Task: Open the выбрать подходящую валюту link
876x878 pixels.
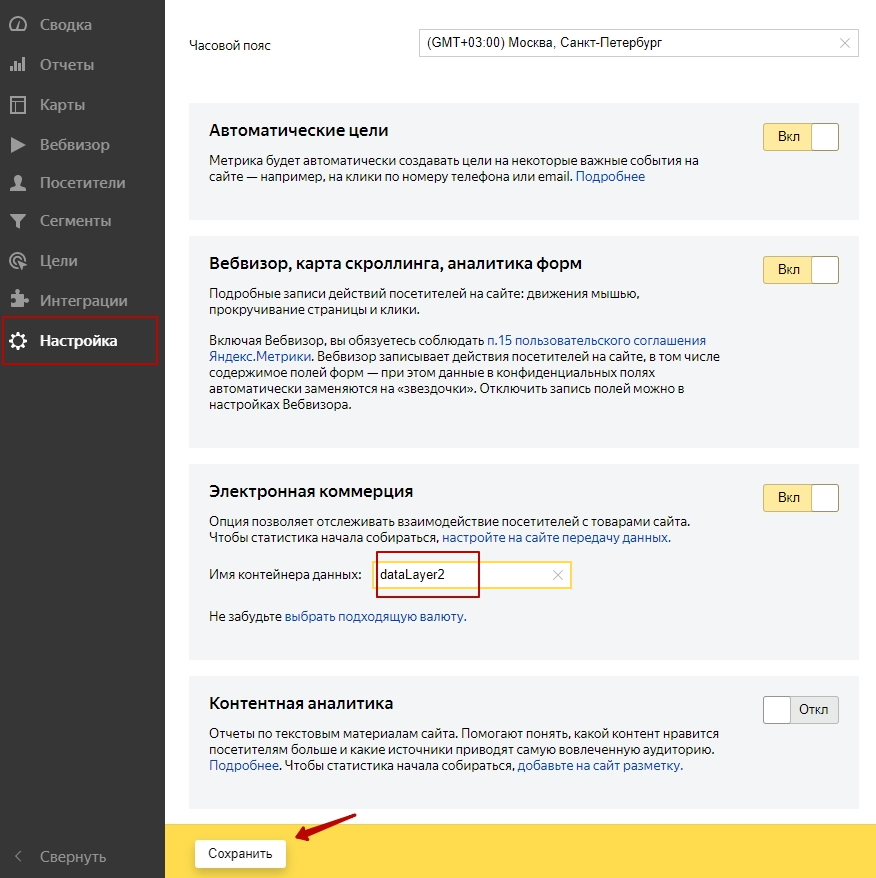Action: 375,617
